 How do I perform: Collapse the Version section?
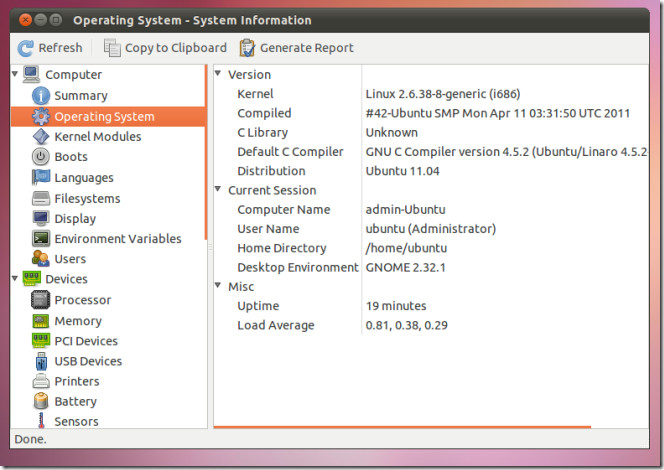pyautogui.click(x=218, y=73)
